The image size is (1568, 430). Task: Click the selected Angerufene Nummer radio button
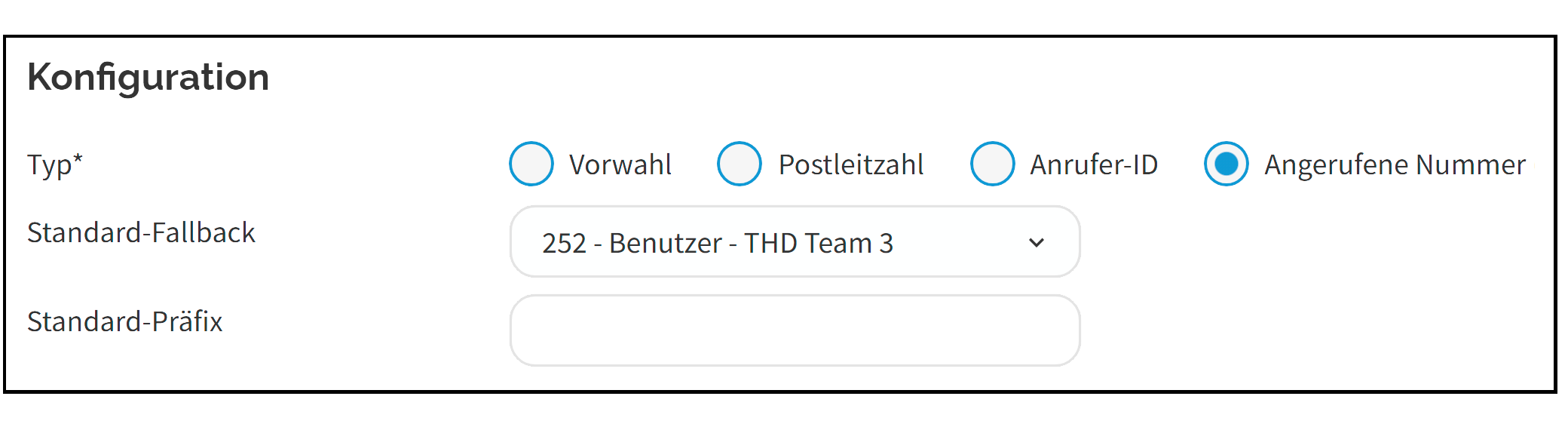point(1227,164)
